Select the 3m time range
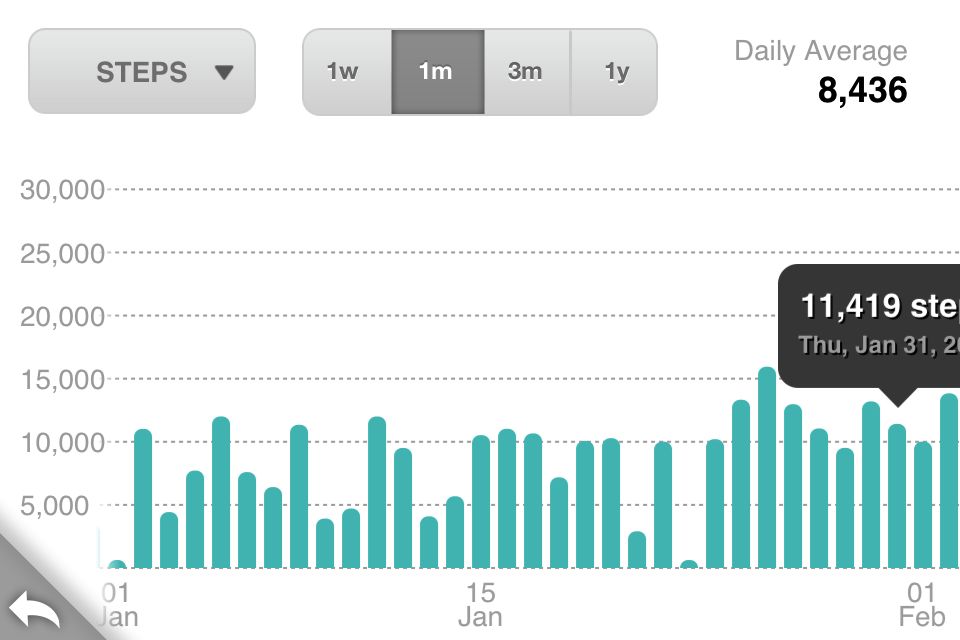The width and height of the screenshot is (960, 640). [x=527, y=72]
